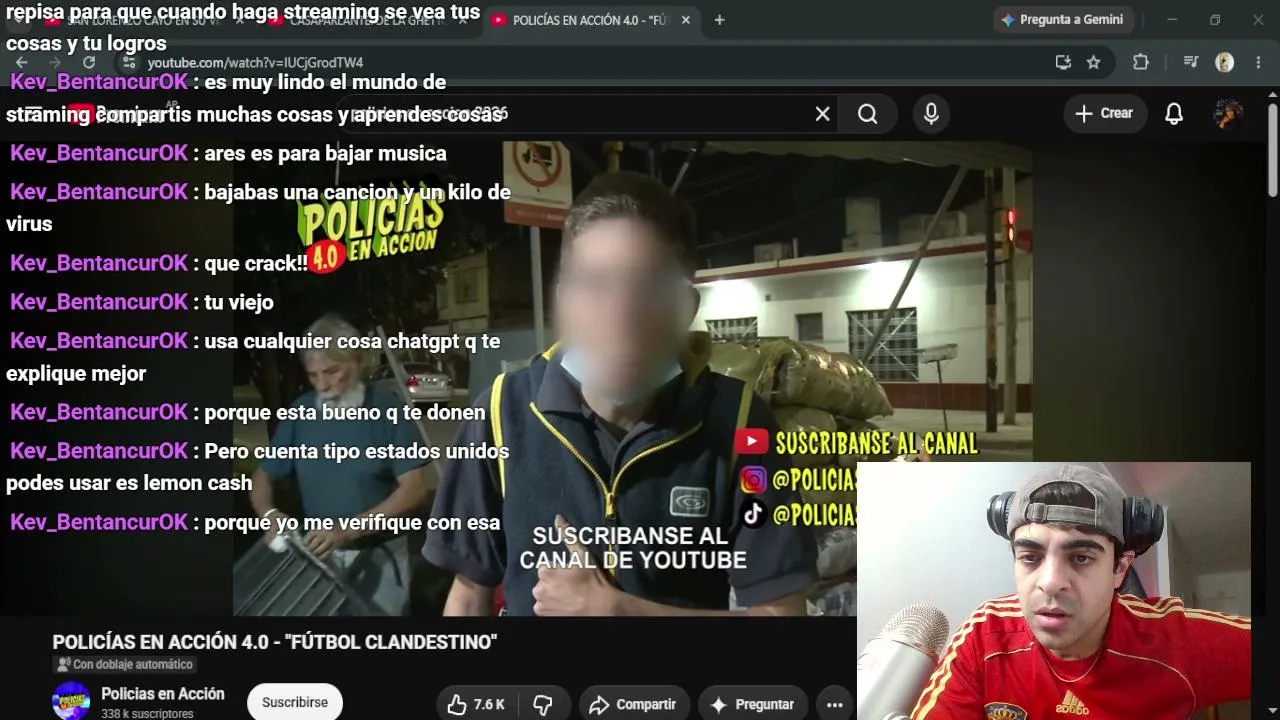Open a new browser tab
Screen dimensions: 1280x720
[719, 20]
